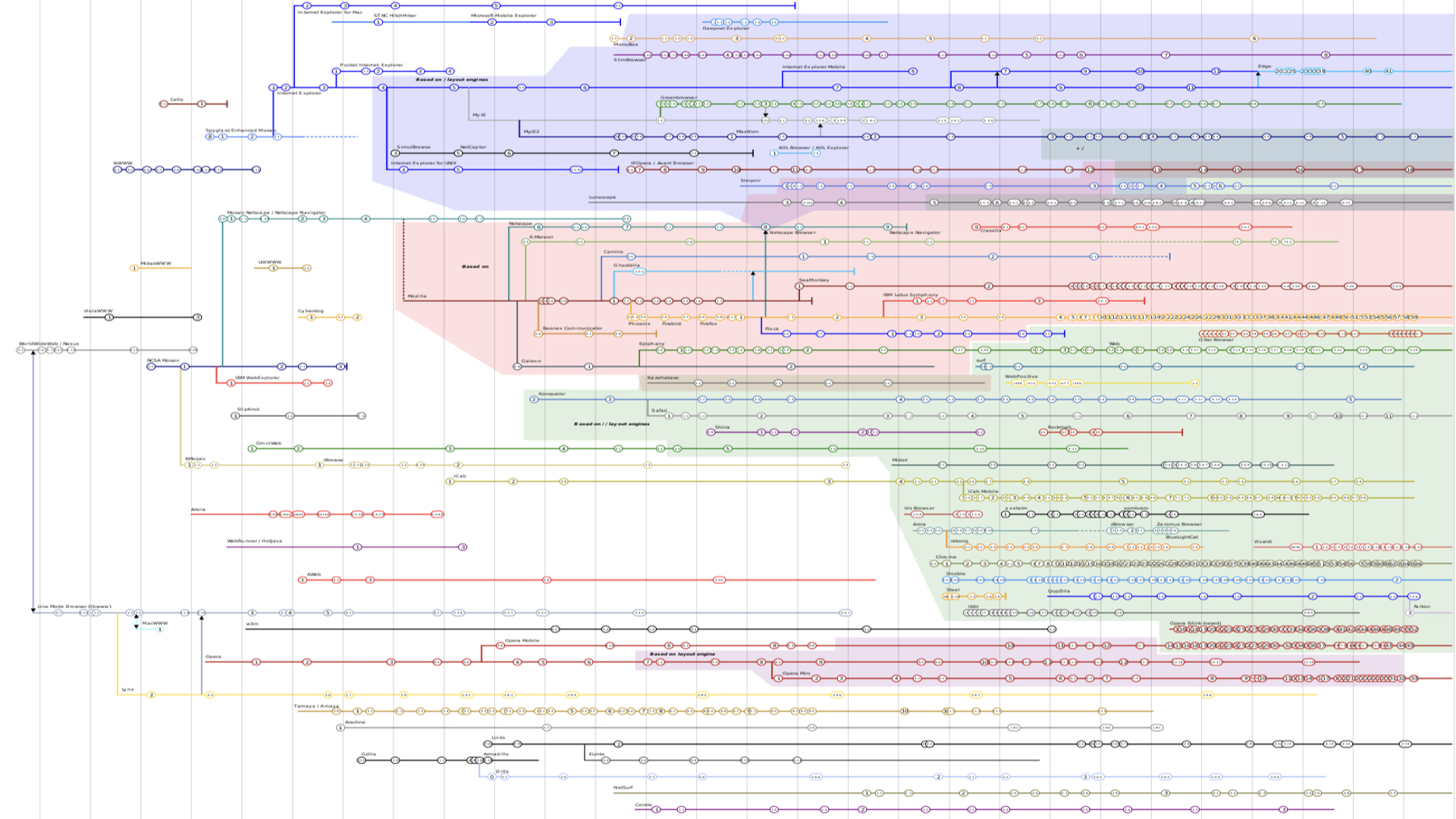This screenshot has height=819, width=1456.
Task: Click the "Konqueror" label
Action: (x=551, y=394)
